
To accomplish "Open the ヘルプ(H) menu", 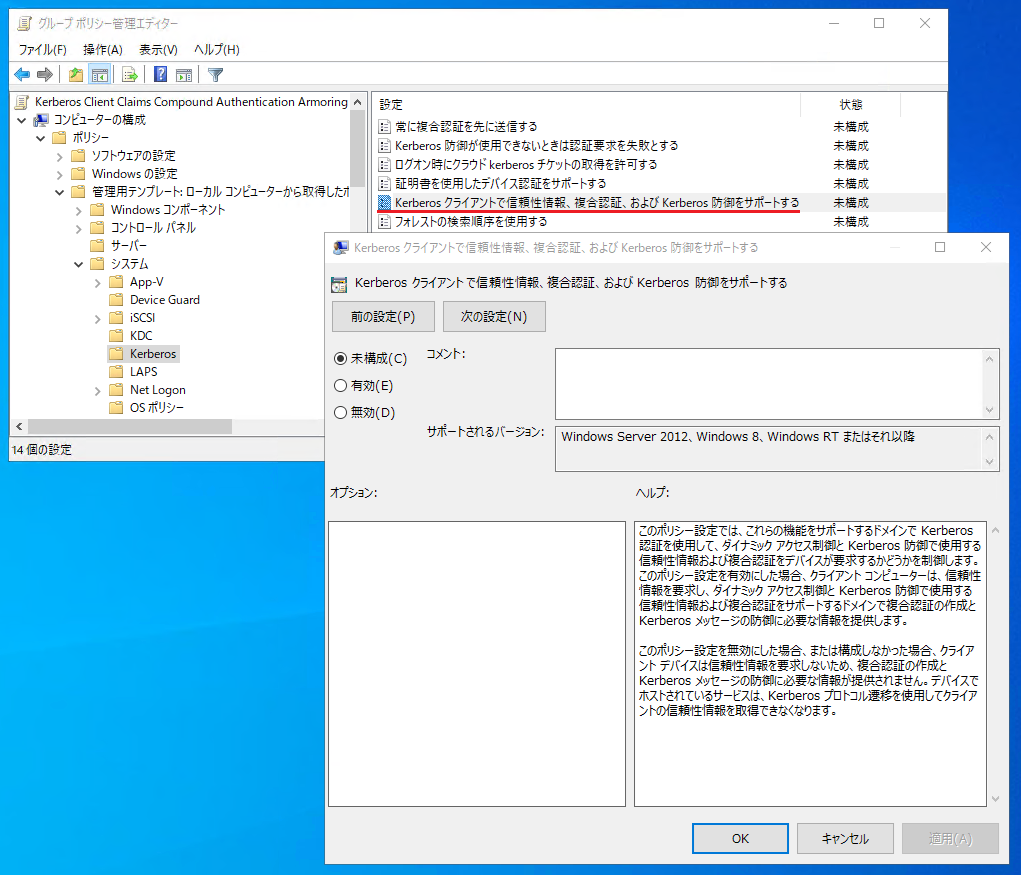I will coord(217,49).
